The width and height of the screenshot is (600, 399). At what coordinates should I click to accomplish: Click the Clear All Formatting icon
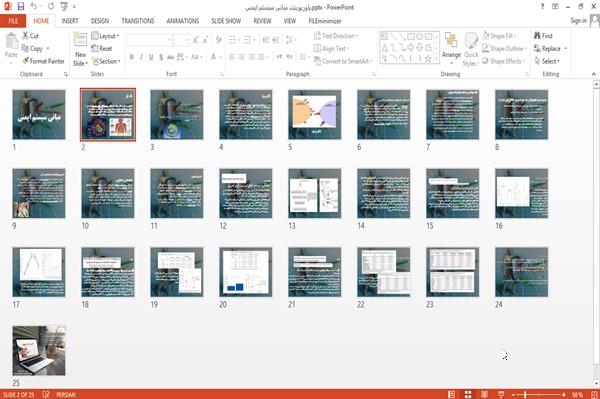pos(218,39)
